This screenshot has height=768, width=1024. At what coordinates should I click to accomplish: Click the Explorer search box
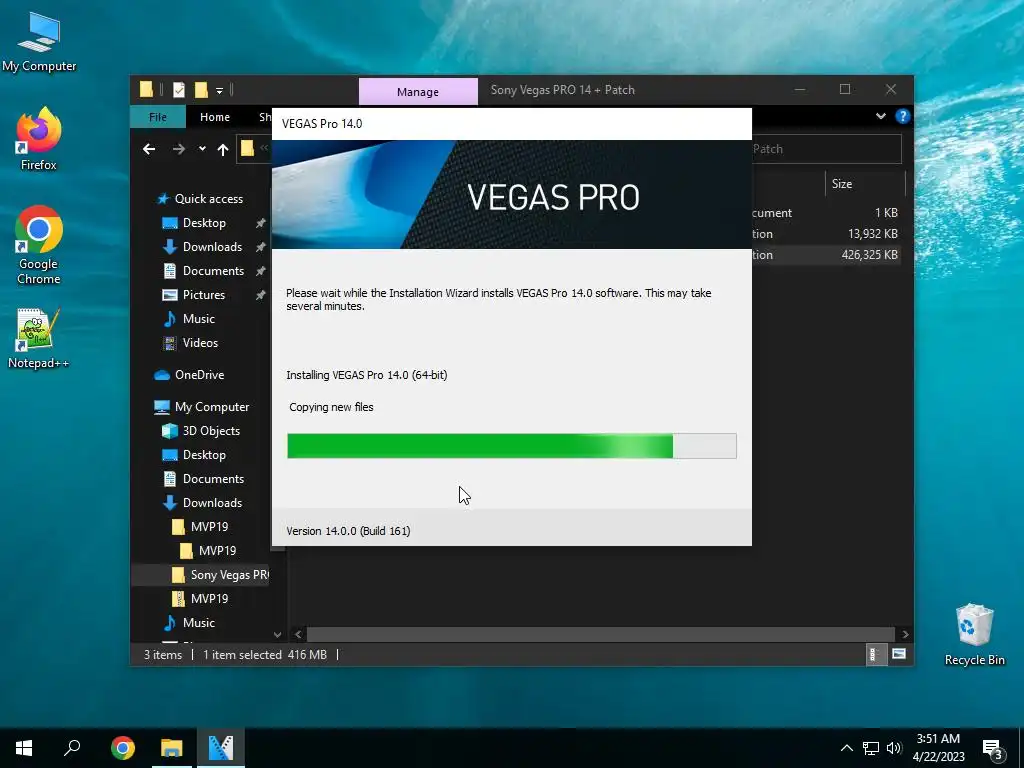pos(827,149)
